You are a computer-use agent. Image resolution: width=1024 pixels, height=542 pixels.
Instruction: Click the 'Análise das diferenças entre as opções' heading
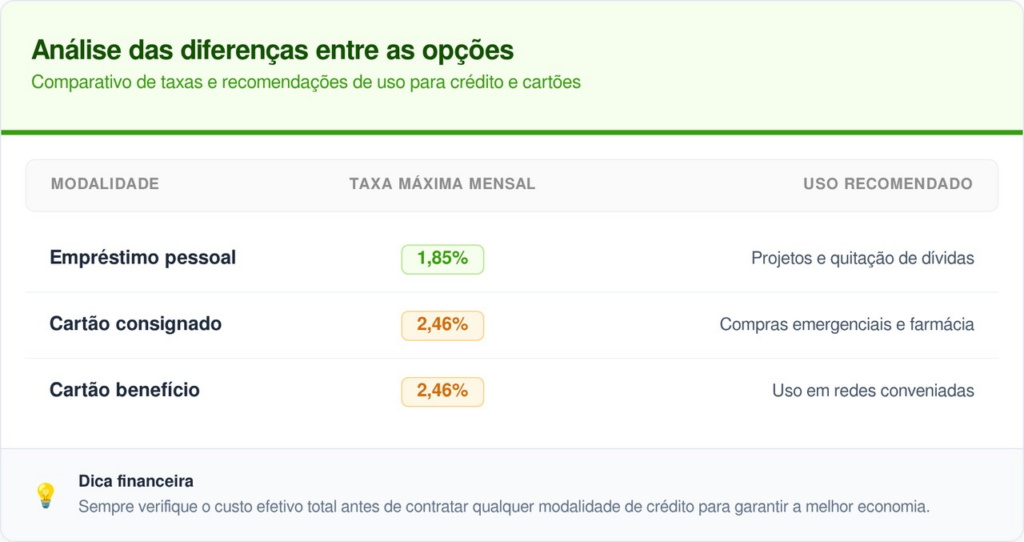pos(272,50)
